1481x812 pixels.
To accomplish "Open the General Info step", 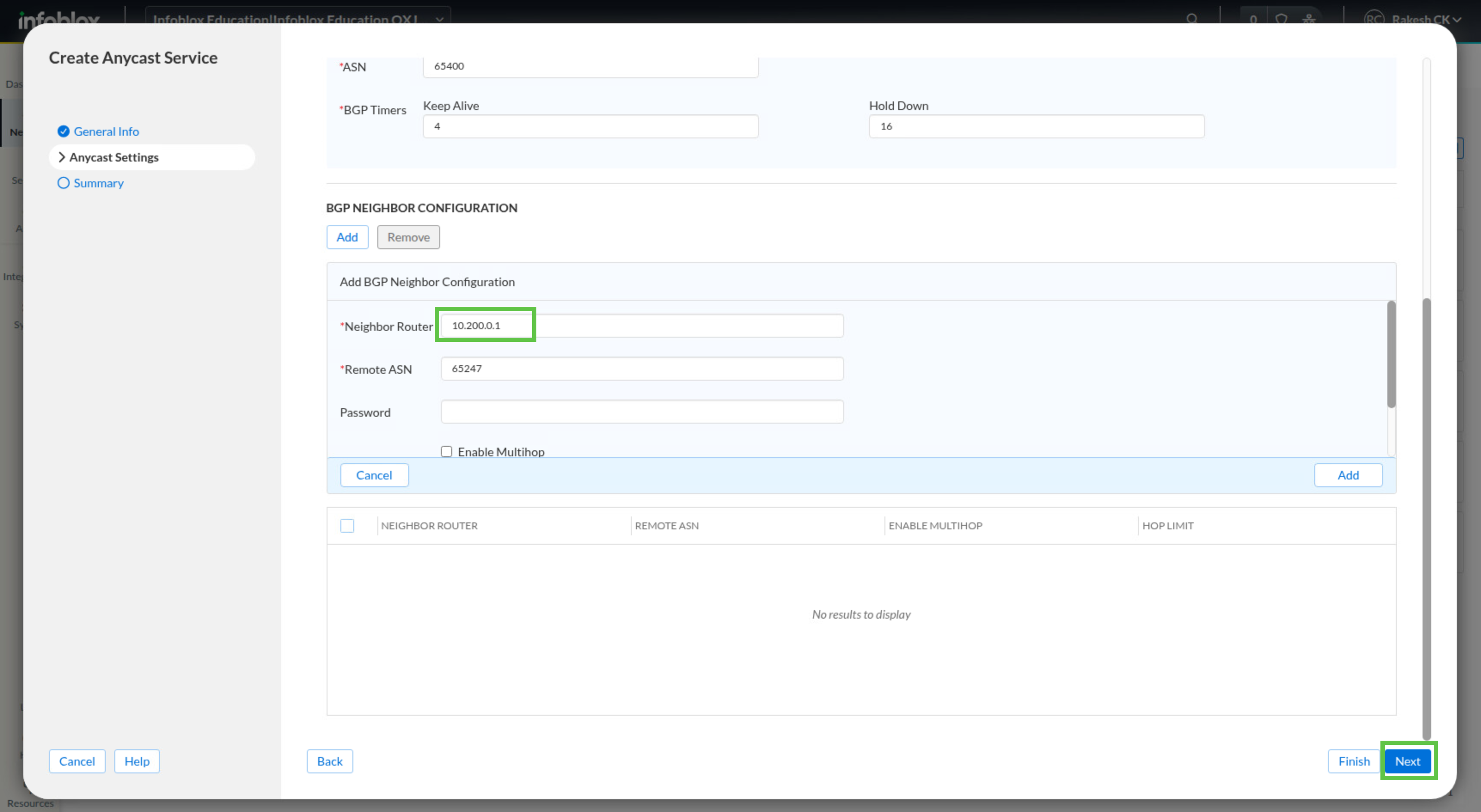I will 106,131.
